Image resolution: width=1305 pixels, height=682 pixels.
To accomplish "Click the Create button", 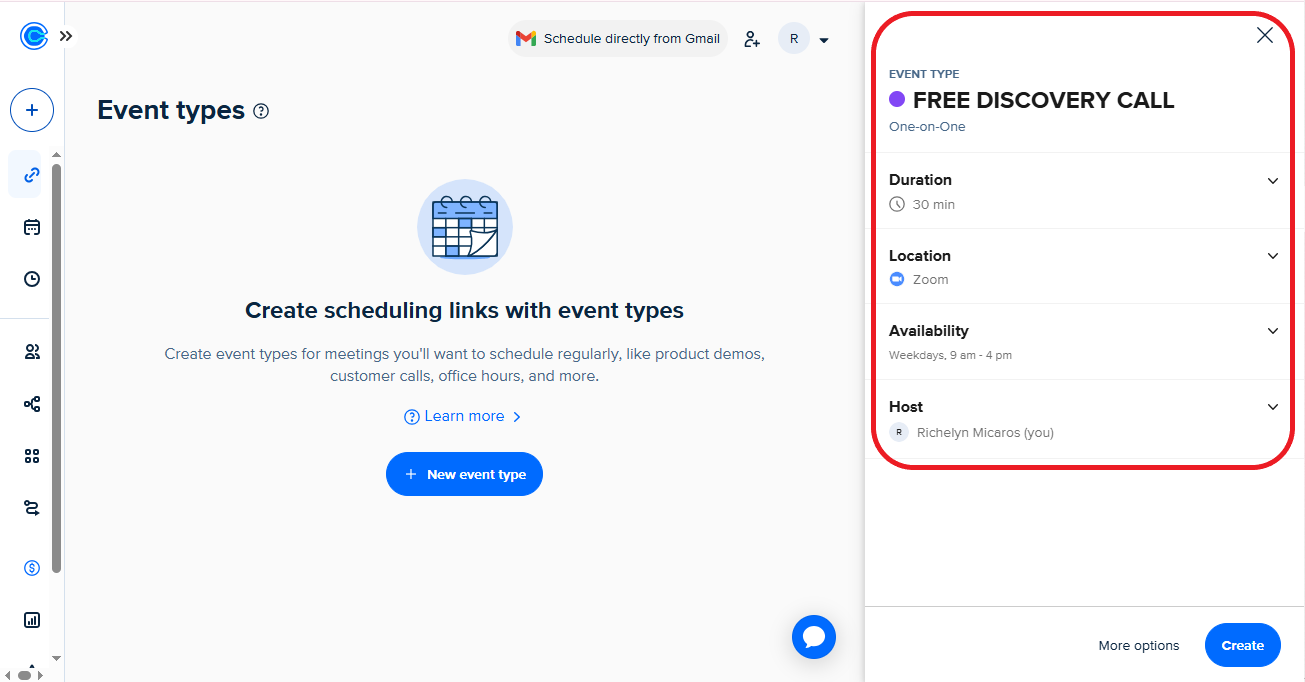I will point(1242,645).
